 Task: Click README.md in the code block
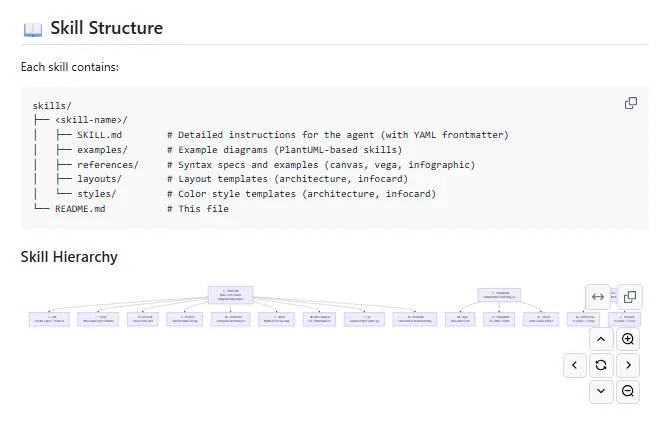pos(80,209)
